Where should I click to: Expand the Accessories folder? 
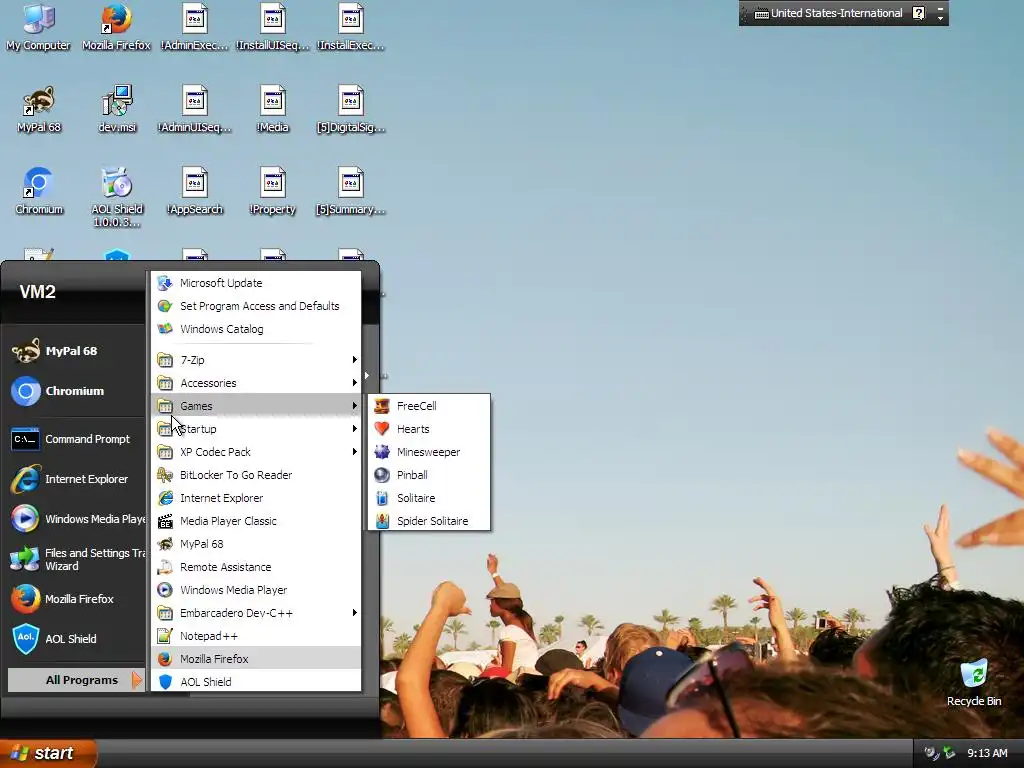(256, 383)
